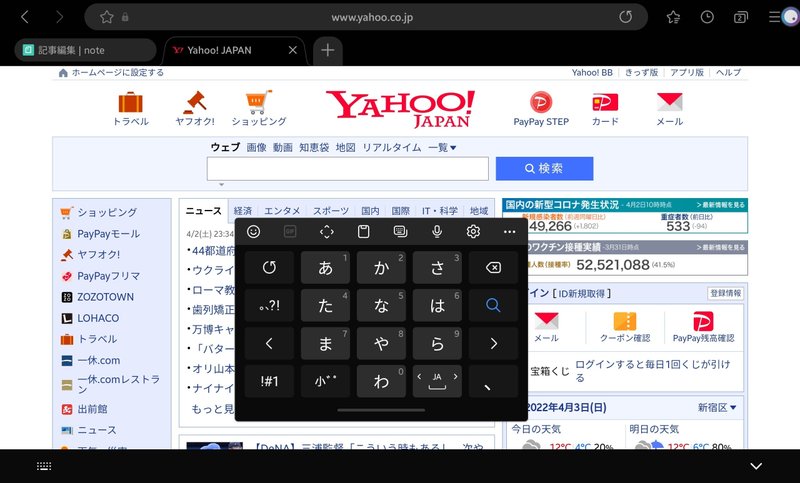Open the bookmarks list icon
Viewport: 800px width, 483px height.
(x=673, y=17)
